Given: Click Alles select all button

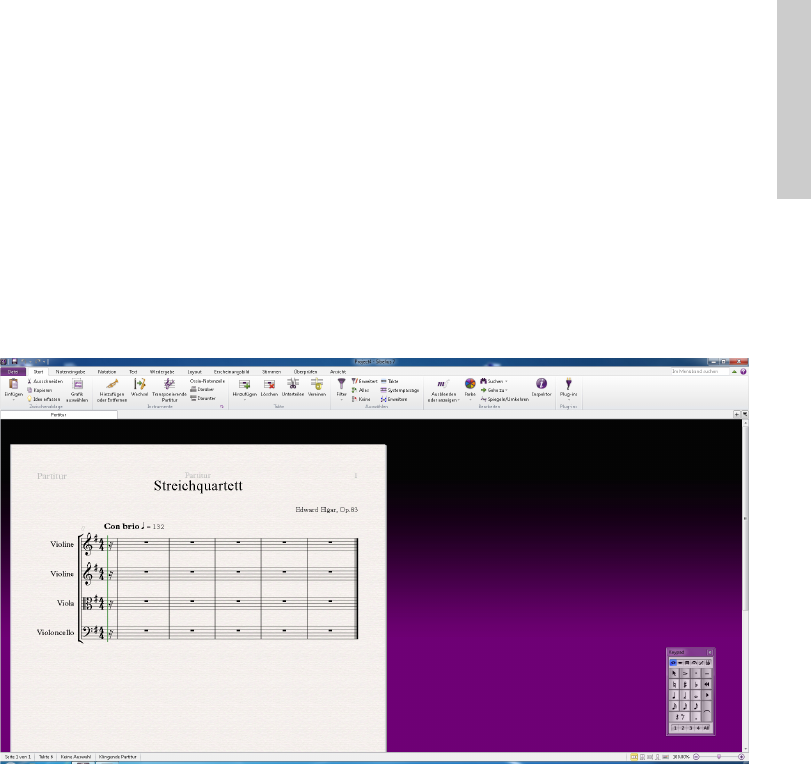Looking at the screenshot, I should (361, 390).
